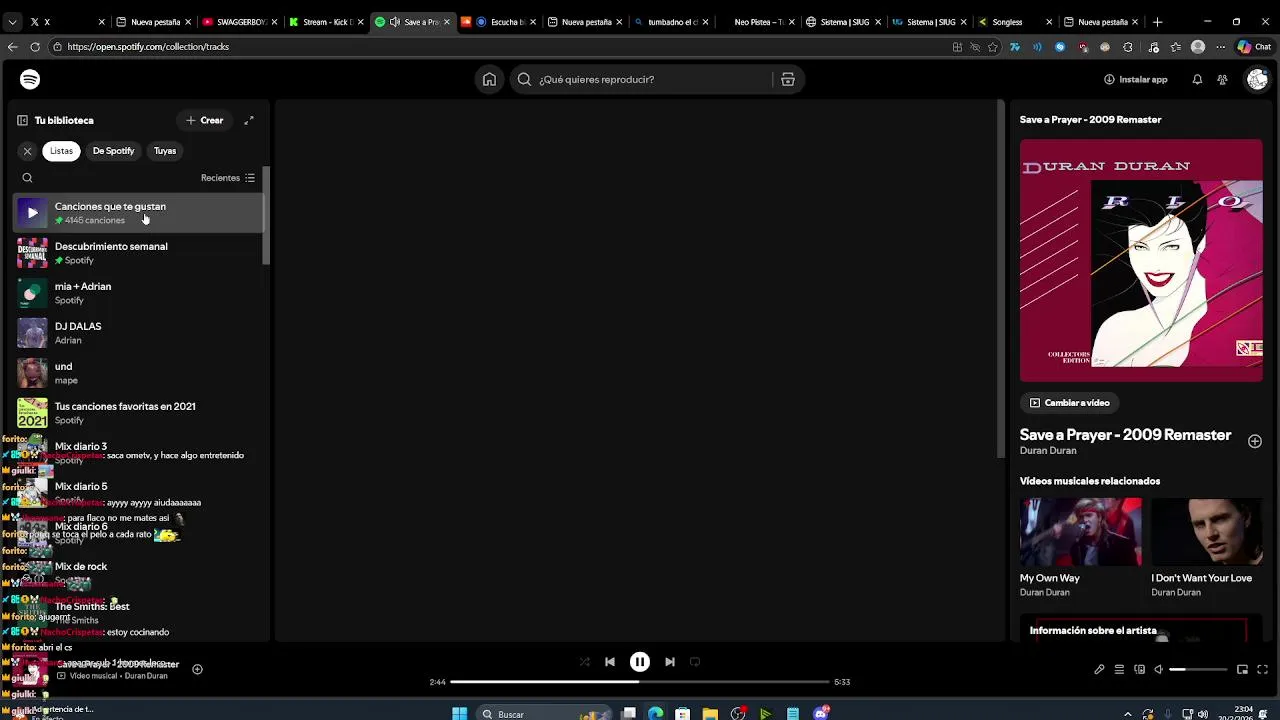Open Browse icon next to search bar
The height and width of the screenshot is (720, 1280).
(788, 80)
